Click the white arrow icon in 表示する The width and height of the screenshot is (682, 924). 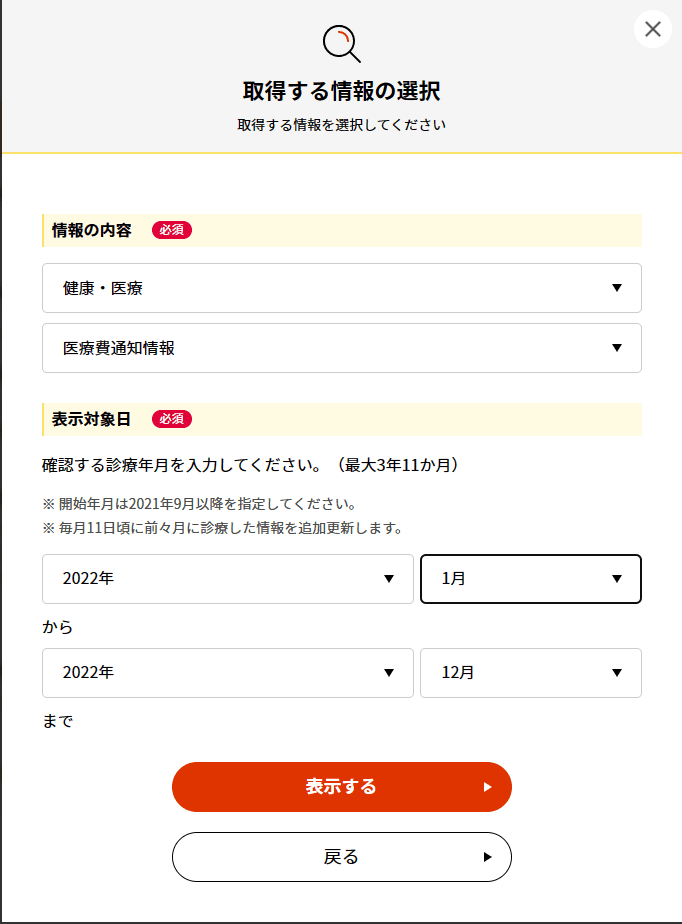pyautogui.click(x=487, y=787)
